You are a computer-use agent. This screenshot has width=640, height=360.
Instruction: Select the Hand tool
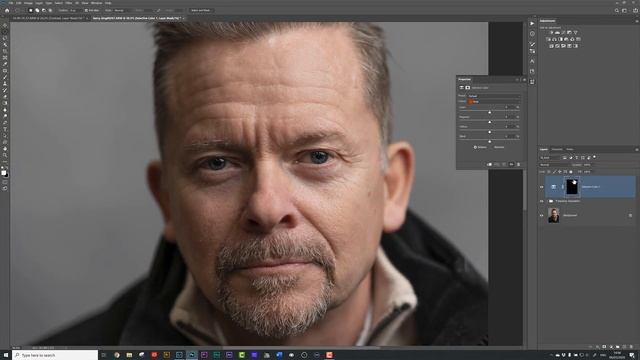(x=5, y=149)
